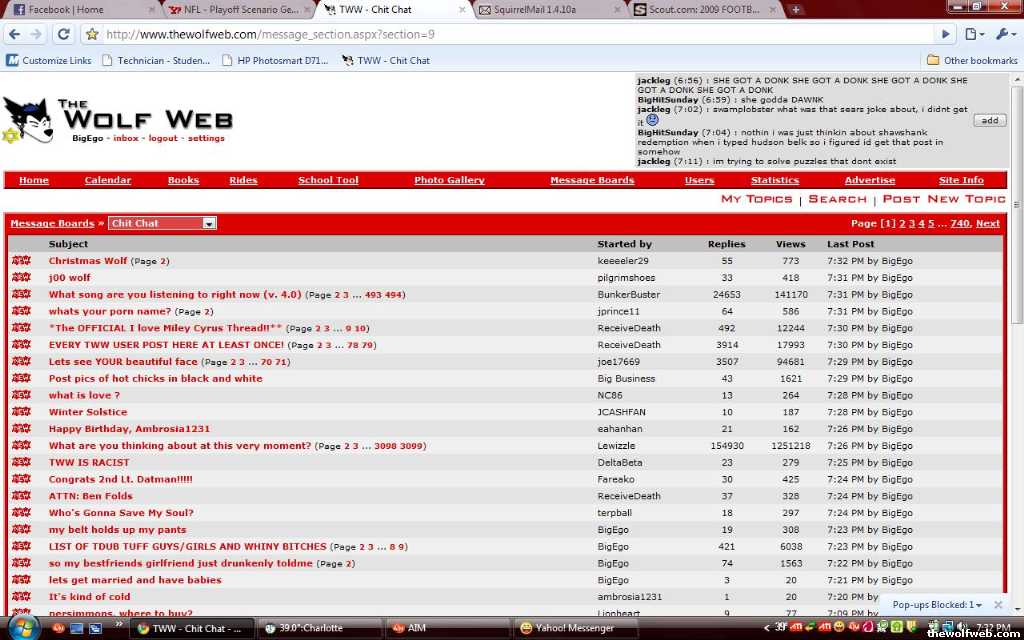Open the Post New Topic link
Viewport: 1024px width, 640px height.
coord(944,199)
